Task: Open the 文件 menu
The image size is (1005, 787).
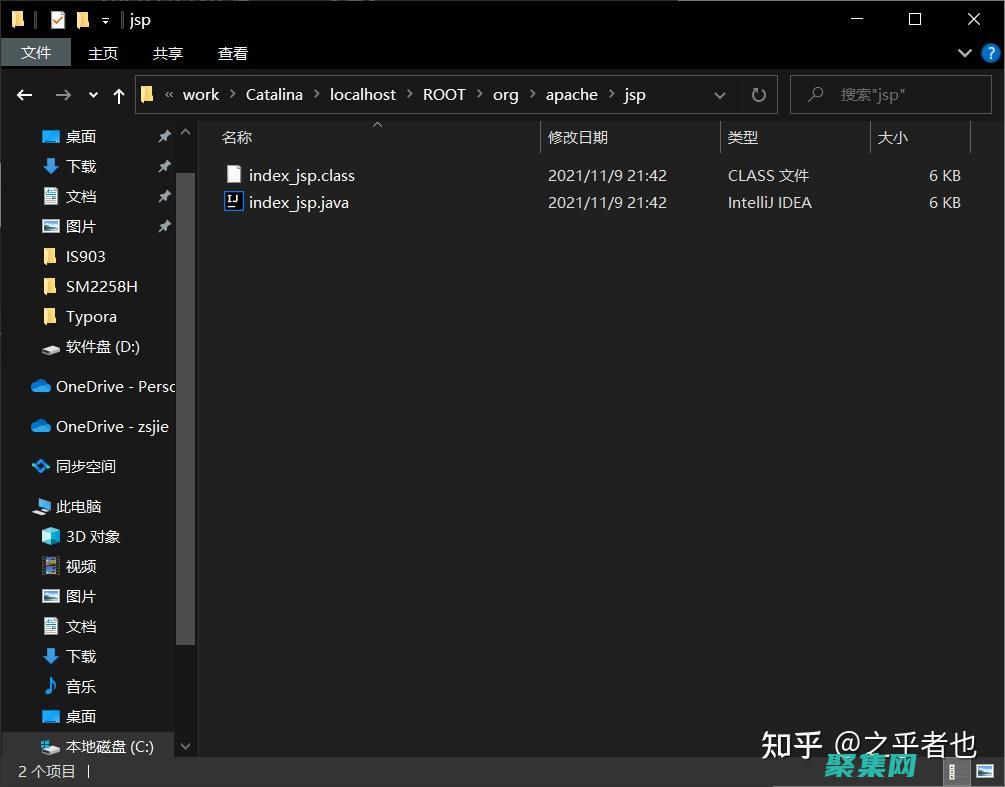Action: click(36, 52)
